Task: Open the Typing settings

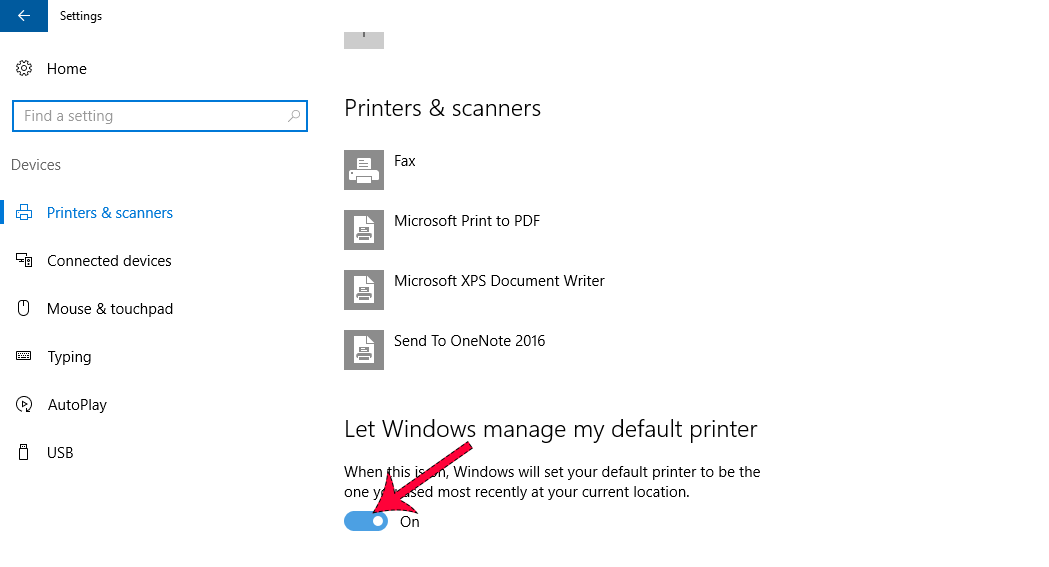Action: click(69, 357)
